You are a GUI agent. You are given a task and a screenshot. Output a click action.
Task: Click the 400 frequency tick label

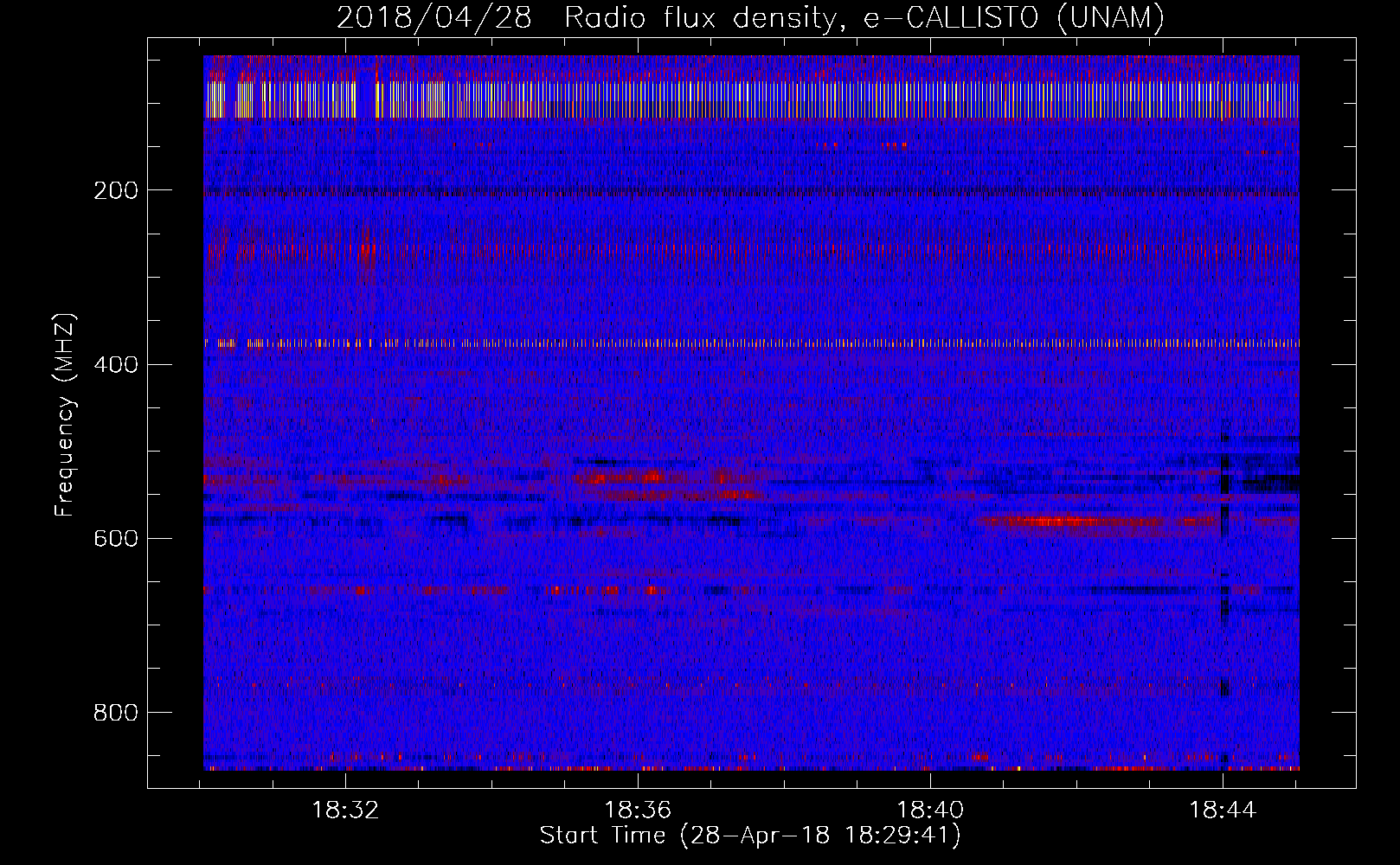[116, 364]
